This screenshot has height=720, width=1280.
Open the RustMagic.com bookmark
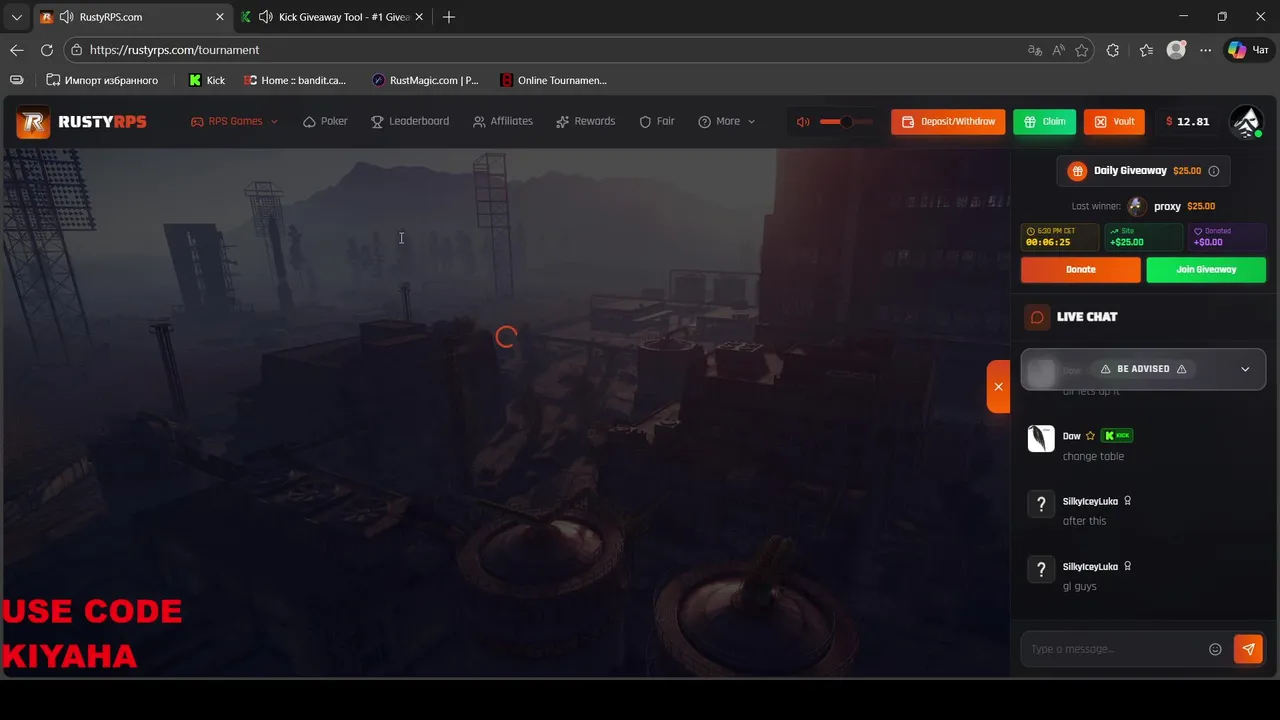click(425, 80)
